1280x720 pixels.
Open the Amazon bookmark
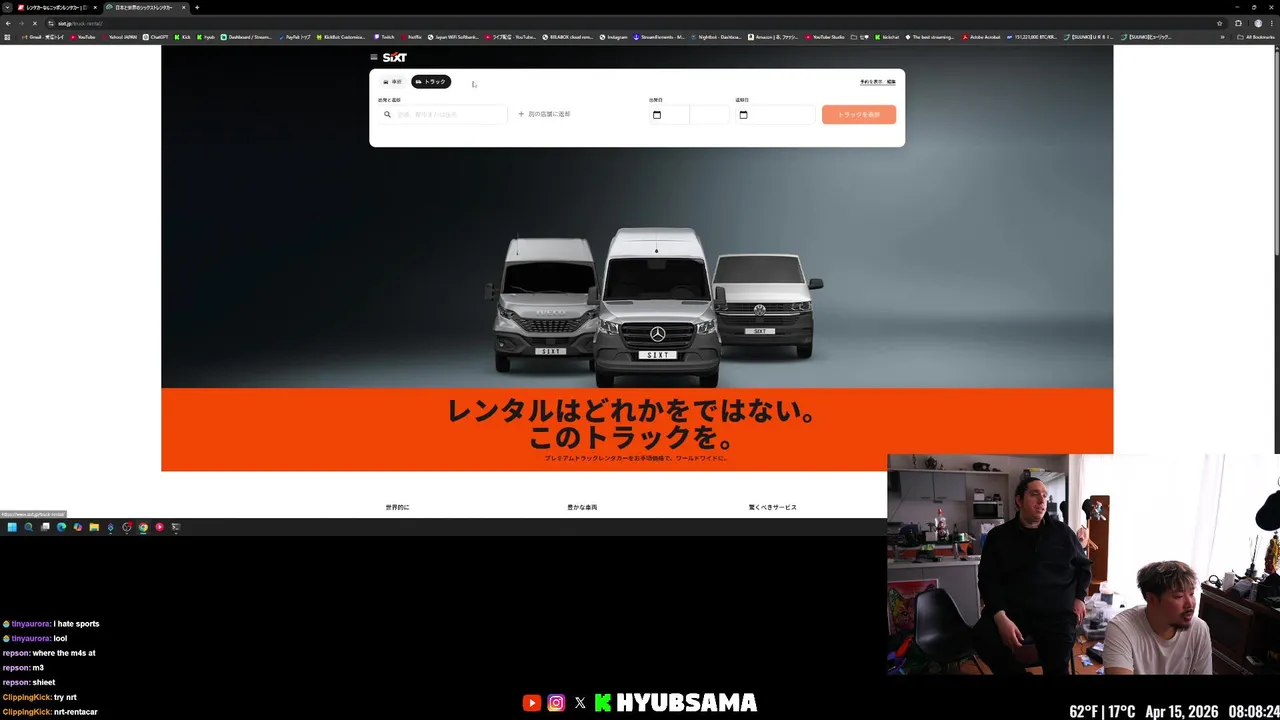click(x=774, y=37)
